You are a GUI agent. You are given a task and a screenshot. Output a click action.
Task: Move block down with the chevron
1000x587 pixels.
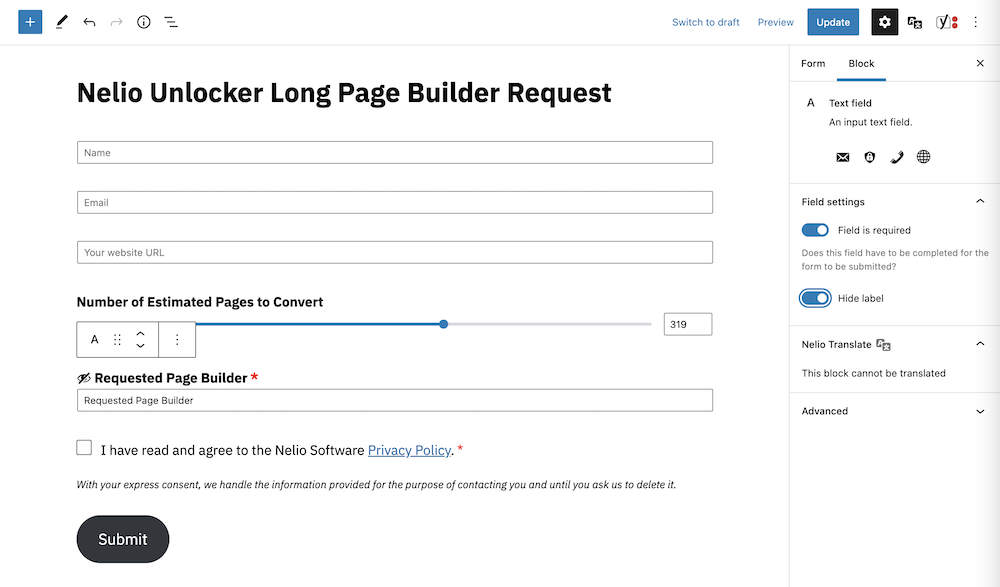point(140,346)
